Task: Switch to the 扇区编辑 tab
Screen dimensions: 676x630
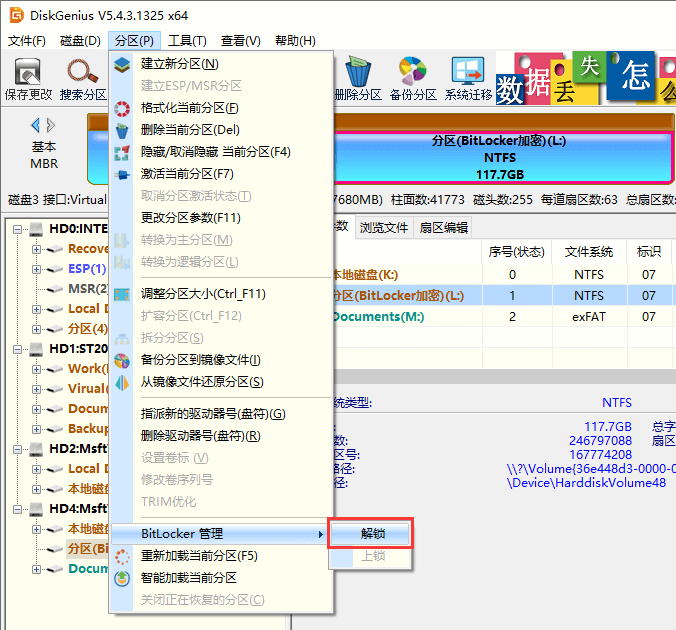Action: pyautogui.click(x=443, y=227)
